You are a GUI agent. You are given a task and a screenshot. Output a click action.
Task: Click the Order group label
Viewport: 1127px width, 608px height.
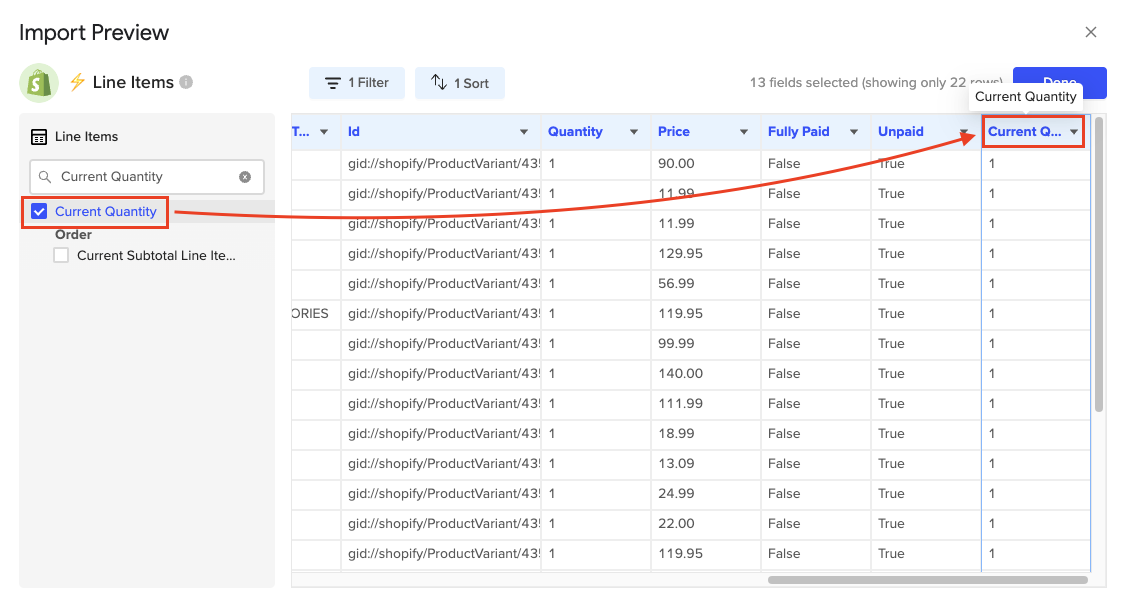tap(73, 234)
